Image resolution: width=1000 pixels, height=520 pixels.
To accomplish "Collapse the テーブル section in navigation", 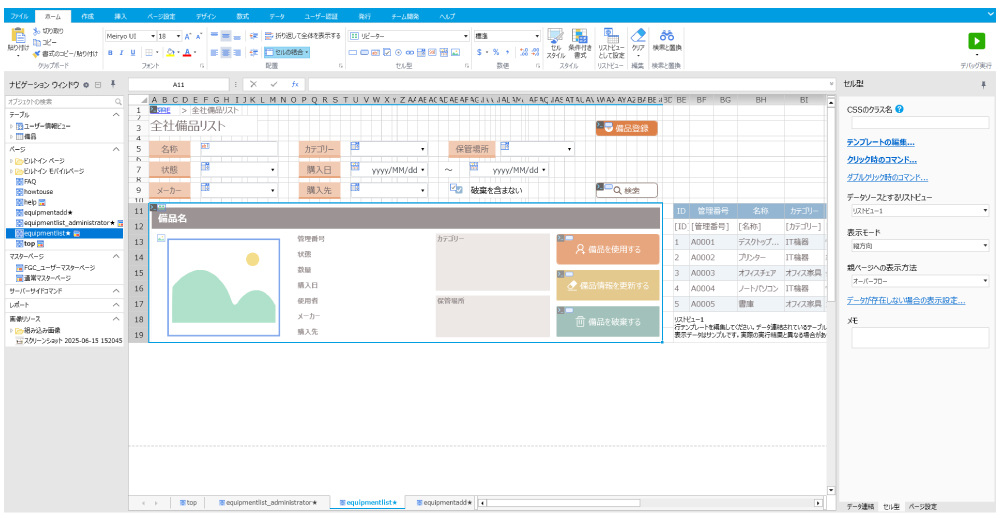I will [x=113, y=115].
